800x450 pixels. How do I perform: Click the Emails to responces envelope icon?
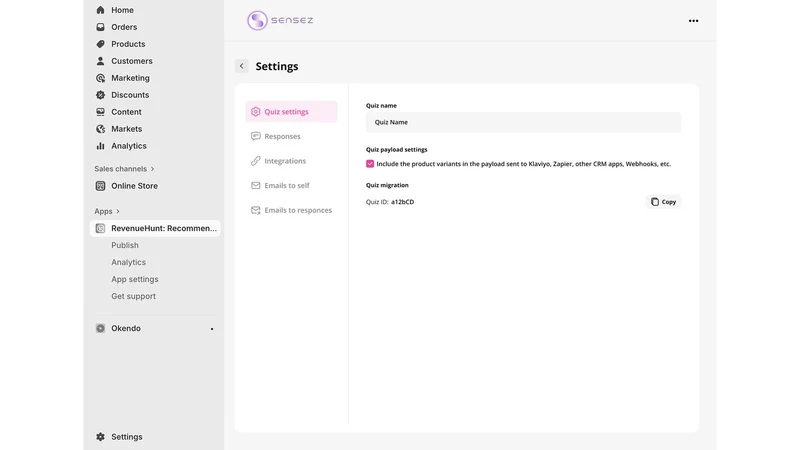pos(256,210)
